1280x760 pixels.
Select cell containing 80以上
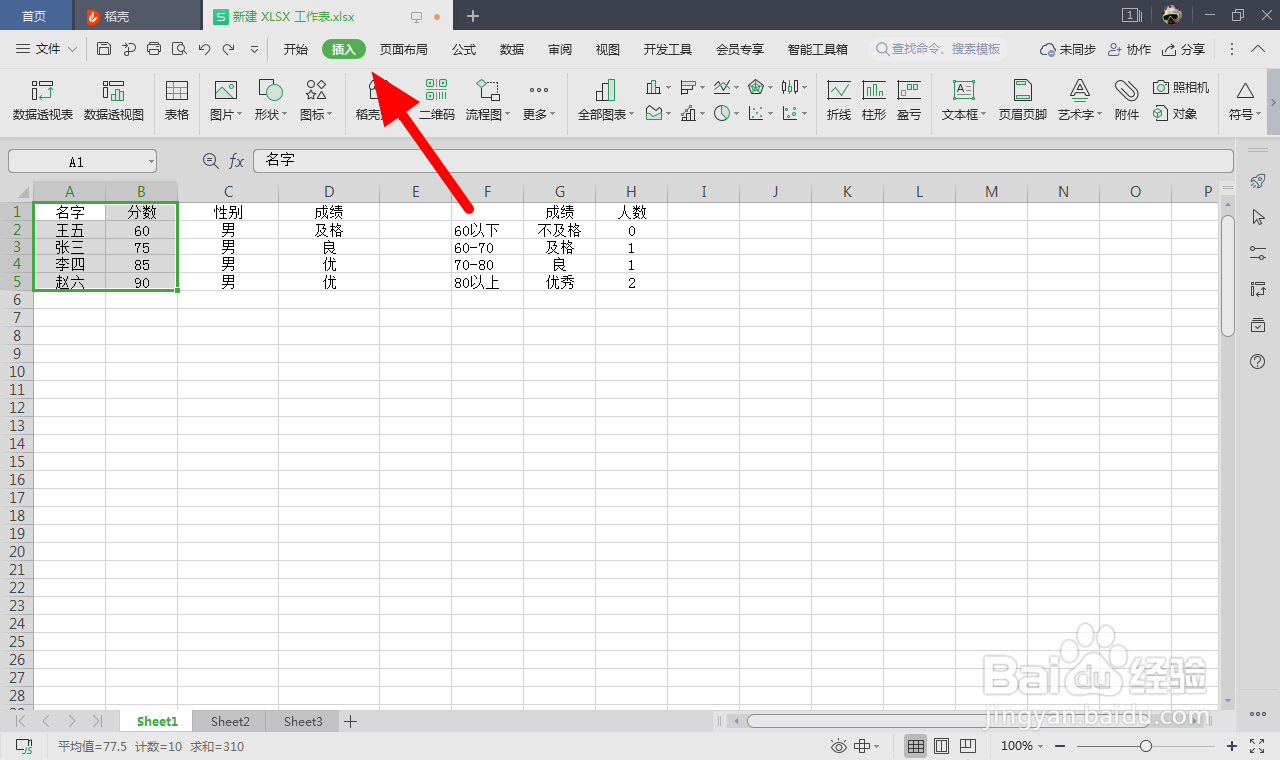pos(487,282)
